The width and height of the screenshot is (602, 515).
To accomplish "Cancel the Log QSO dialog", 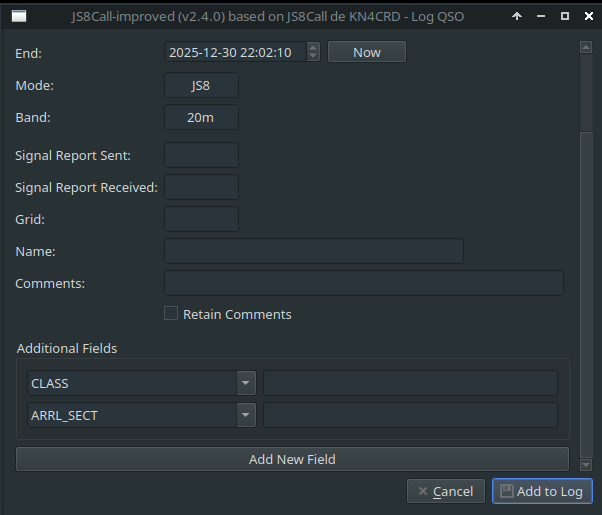I will (x=445, y=491).
